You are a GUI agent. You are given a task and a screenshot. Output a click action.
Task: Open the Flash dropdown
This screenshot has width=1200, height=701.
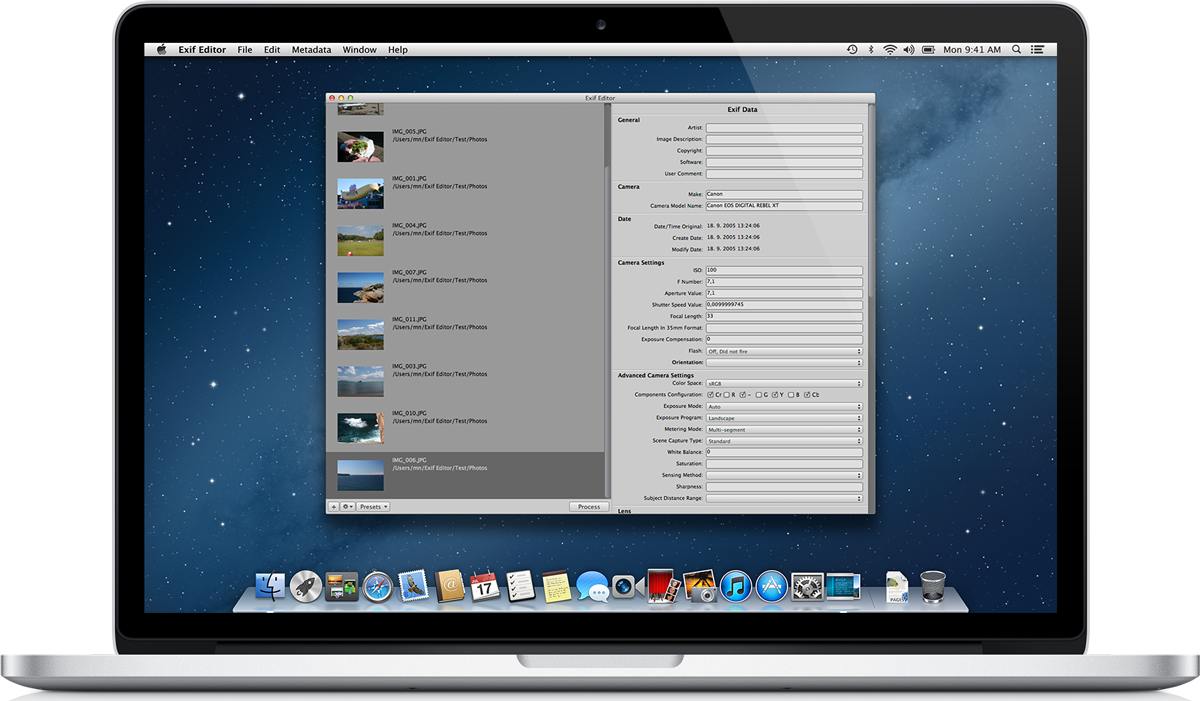tap(784, 351)
